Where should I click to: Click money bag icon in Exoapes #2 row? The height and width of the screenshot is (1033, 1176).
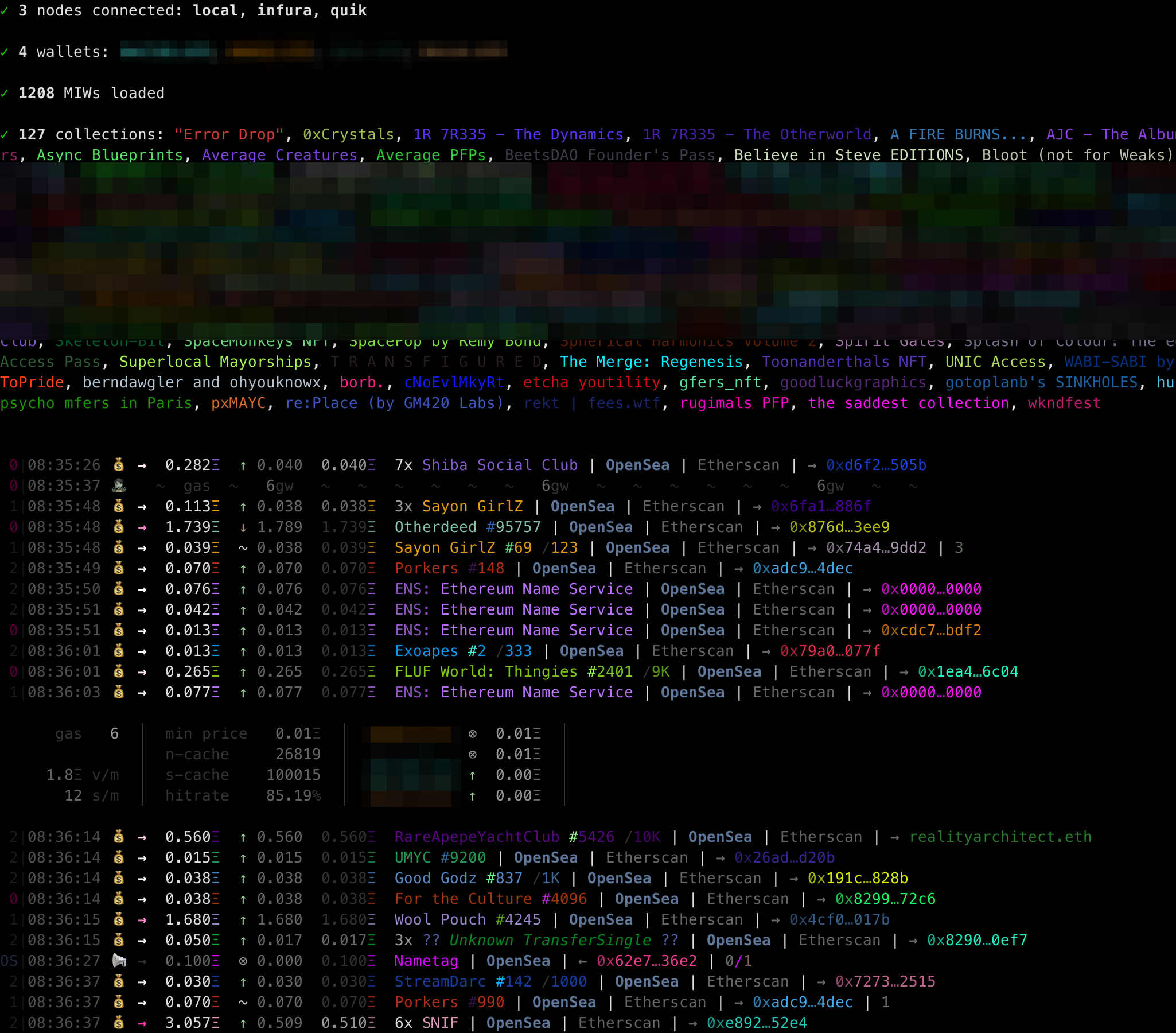click(119, 651)
